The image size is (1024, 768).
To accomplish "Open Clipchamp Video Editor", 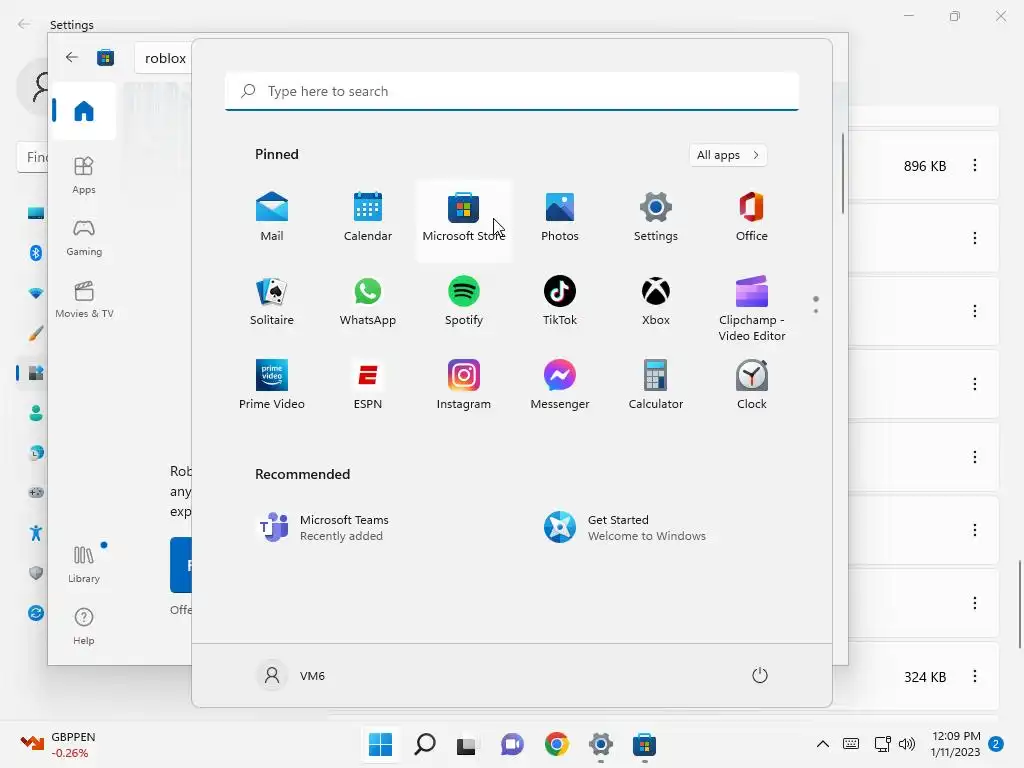I will pos(752,310).
